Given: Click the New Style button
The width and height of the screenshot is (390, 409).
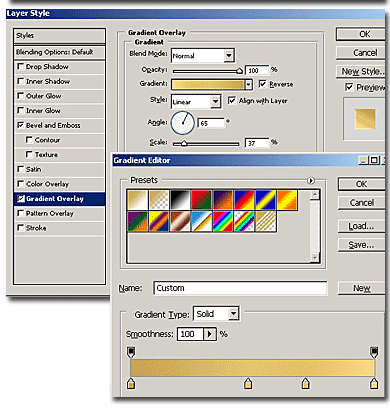Looking at the screenshot, I should 362,71.
